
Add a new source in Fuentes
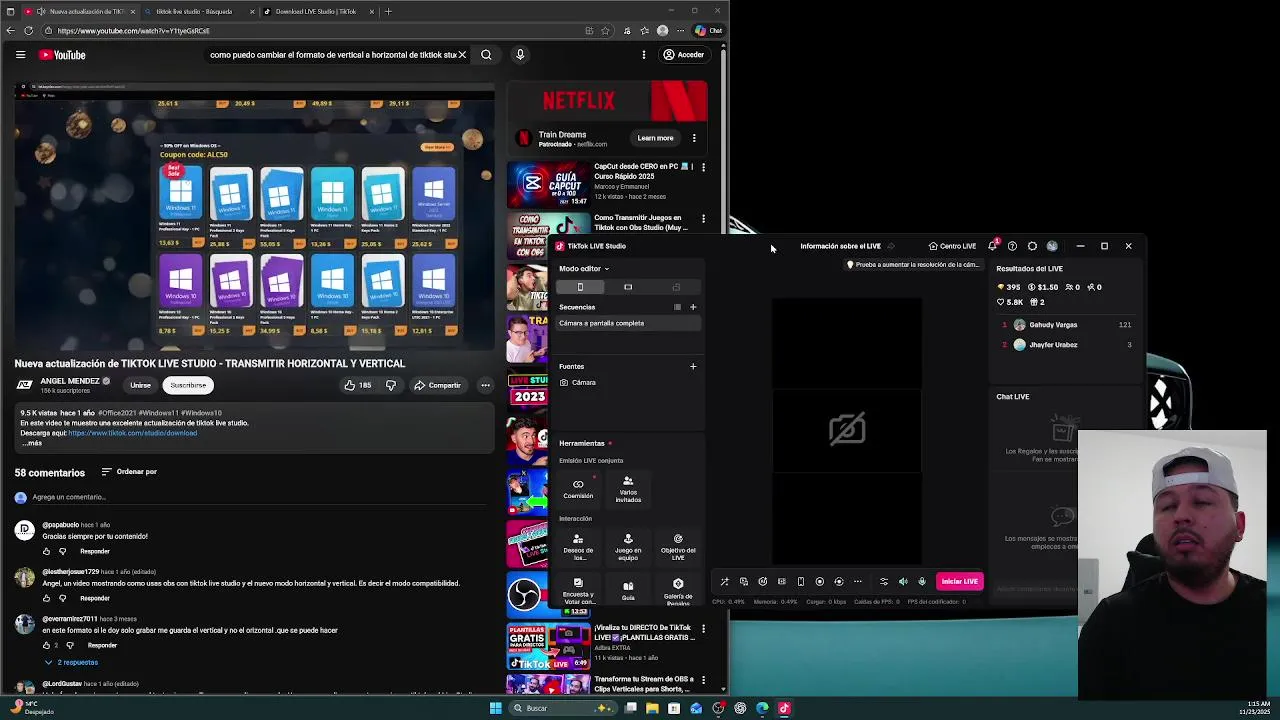[693, 366]
